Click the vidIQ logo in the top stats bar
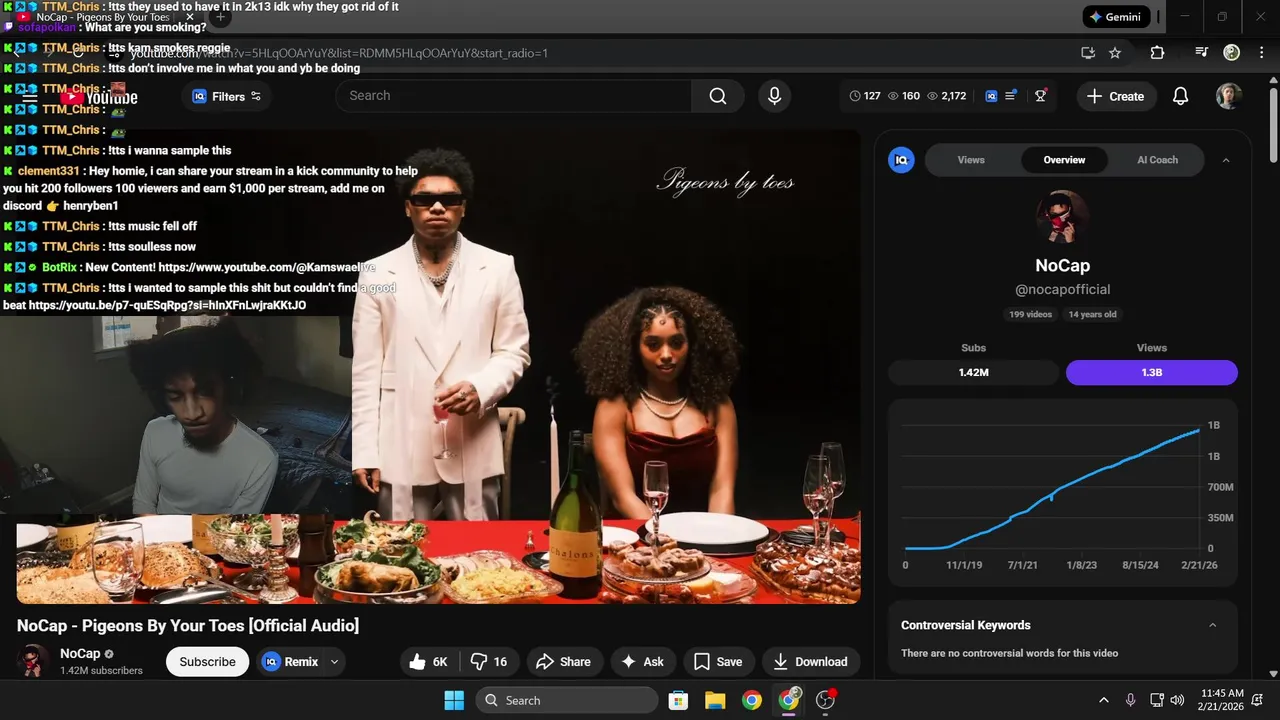Viewport: 1280px width, 720px height. point(991,96)
